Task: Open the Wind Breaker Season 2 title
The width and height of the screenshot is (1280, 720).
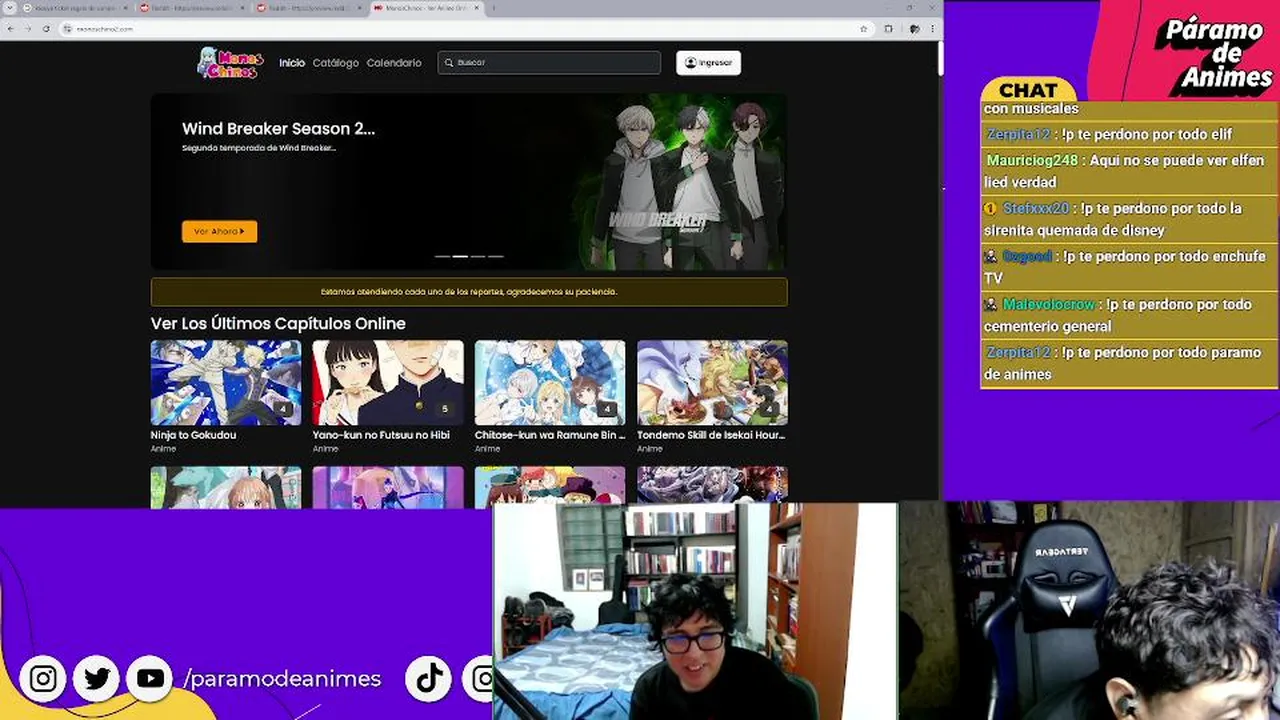Action: 278,128
